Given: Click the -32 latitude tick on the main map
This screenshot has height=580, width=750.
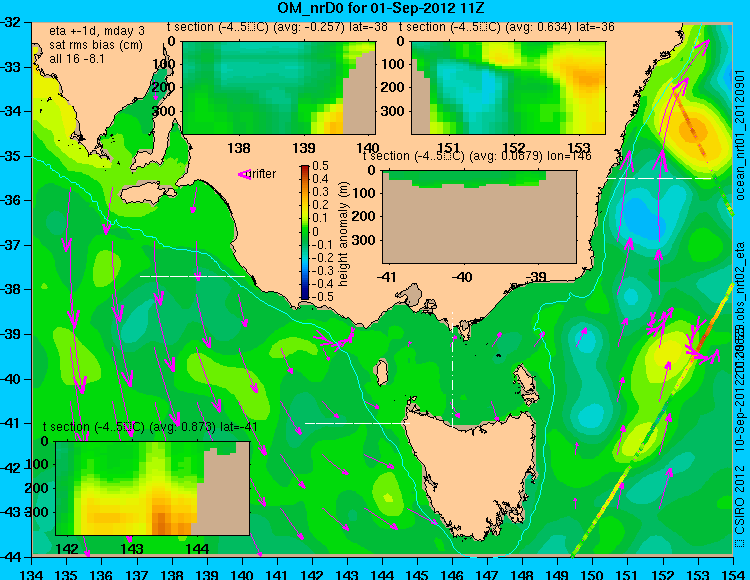Looking at the screenshot, I should (x=11, y=22).
